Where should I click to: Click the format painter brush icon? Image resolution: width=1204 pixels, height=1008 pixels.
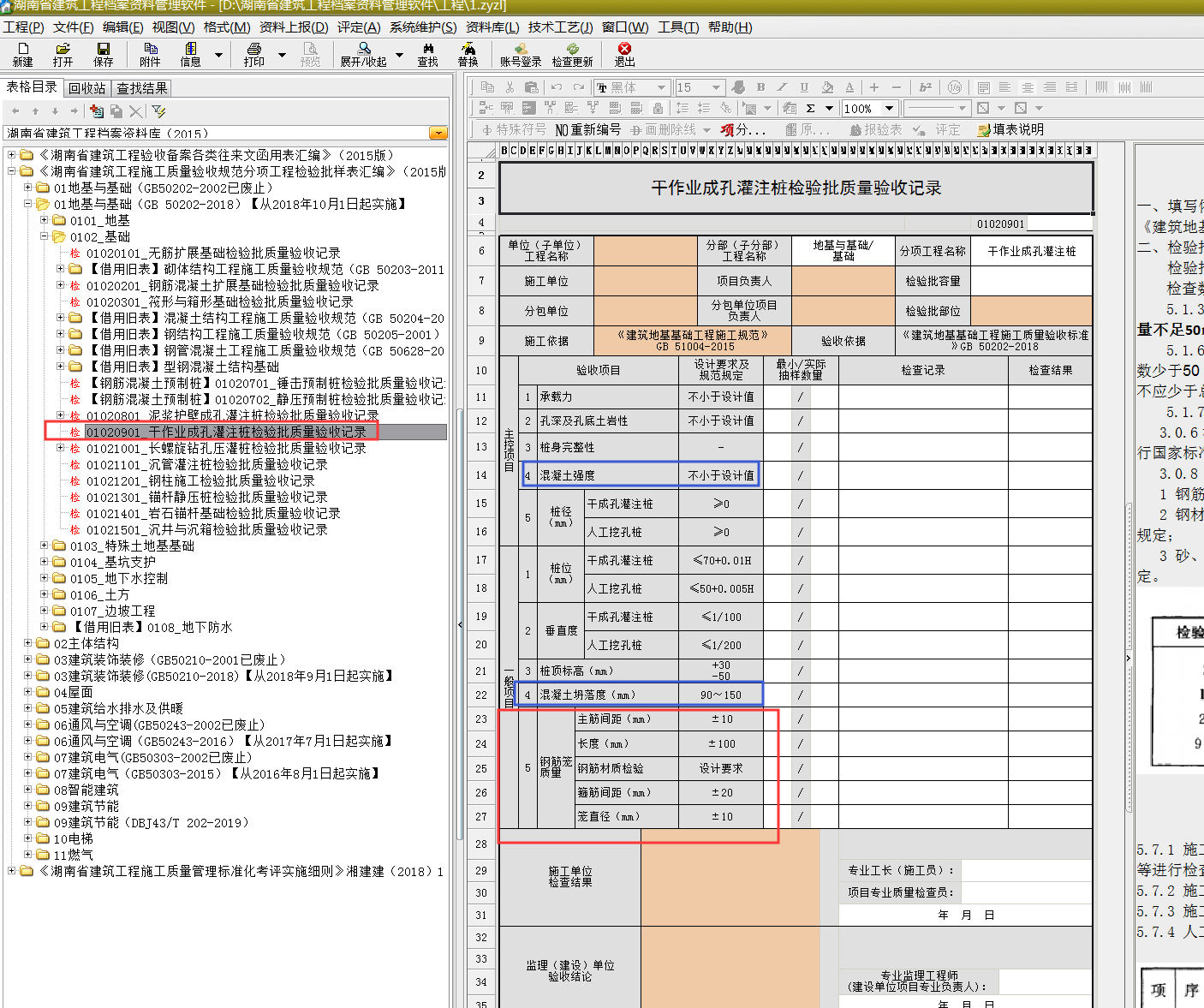point(739,87)
